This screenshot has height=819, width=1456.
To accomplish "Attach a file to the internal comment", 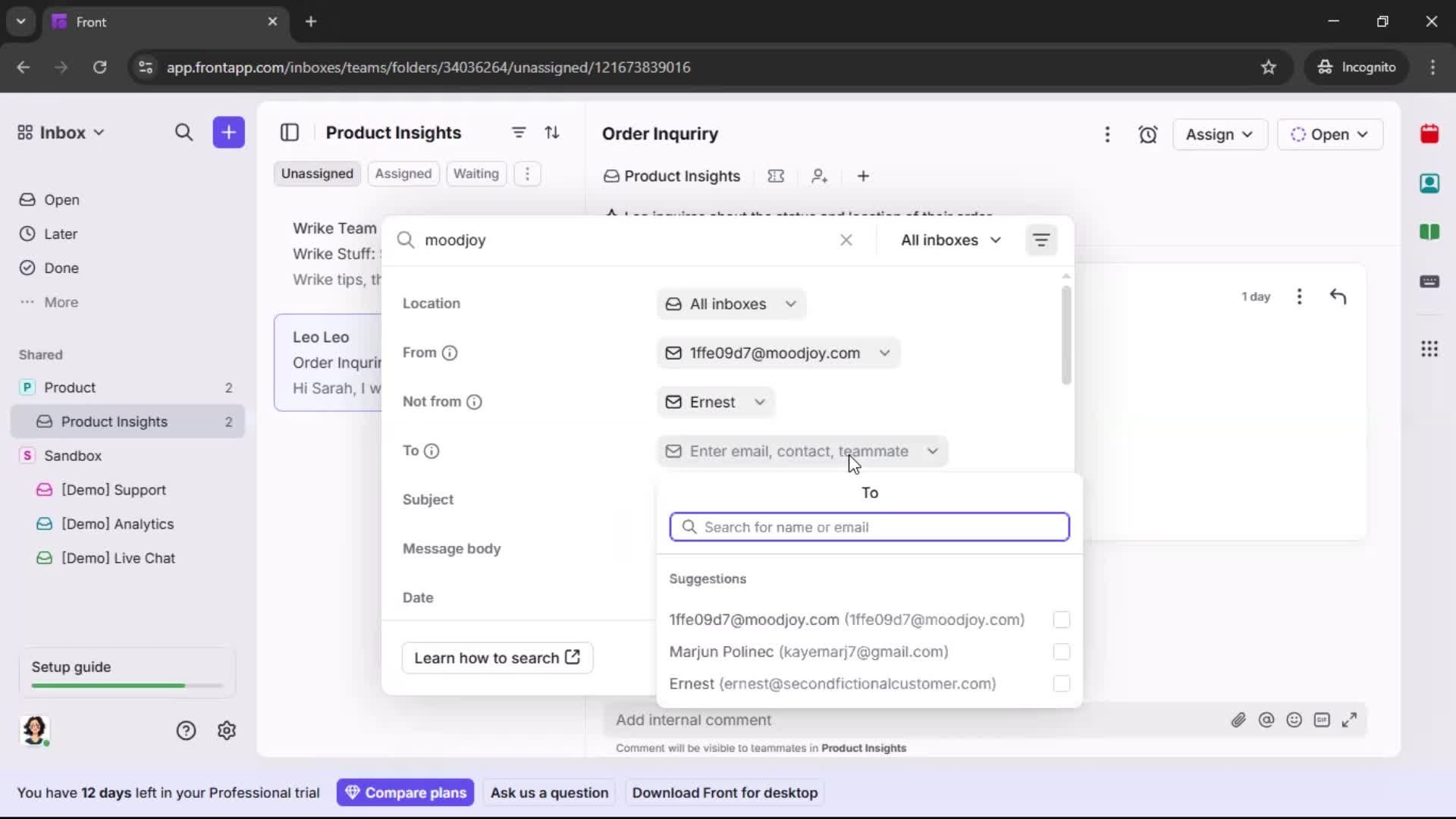I will point(1239,720).
